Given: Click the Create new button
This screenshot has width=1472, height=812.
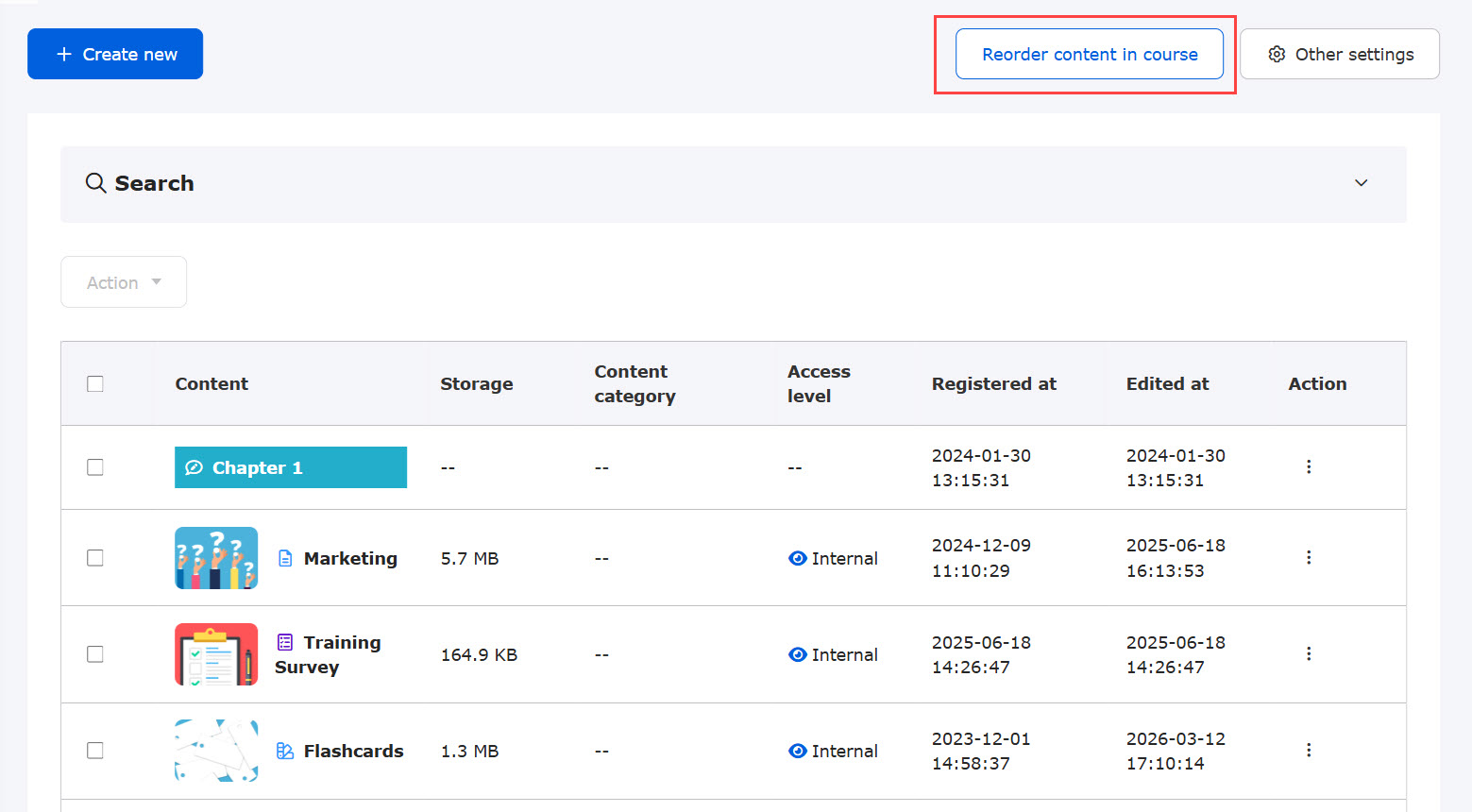Looking at the screenshot, I should [115, 55].
